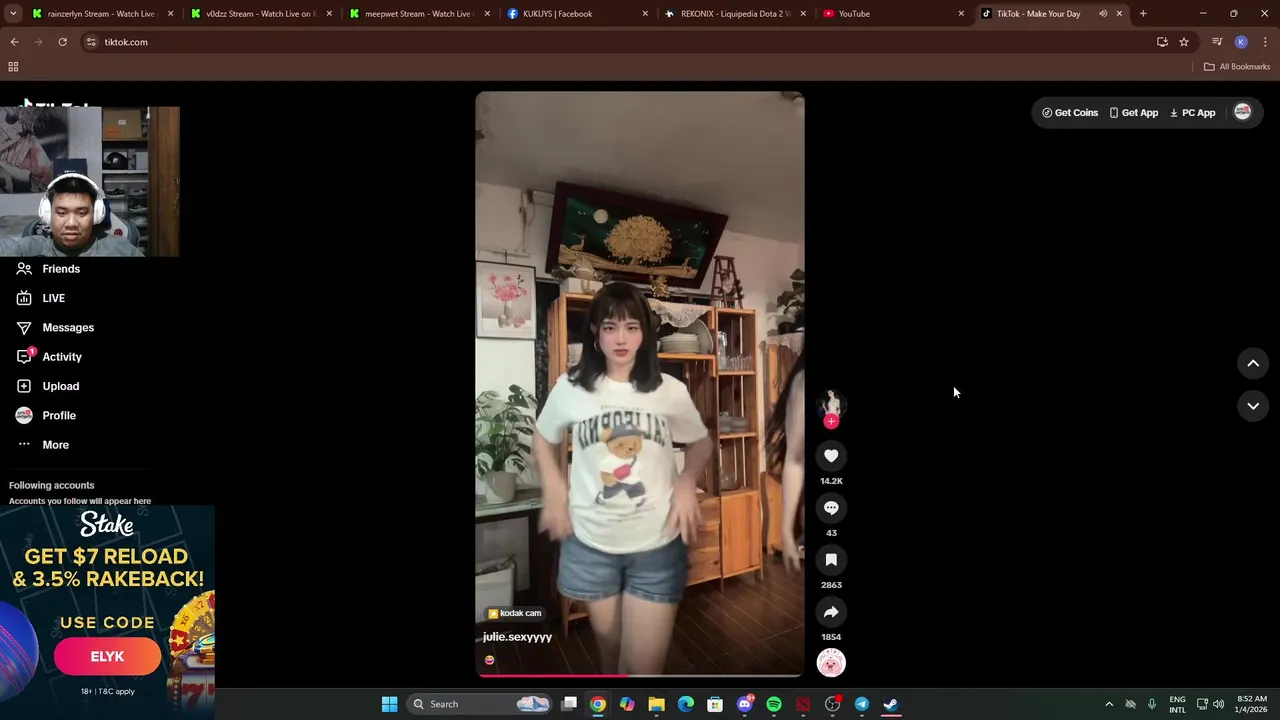Open File Explorer from taskbar
The image size is (1280, 720).
click(x=656, y=704)
